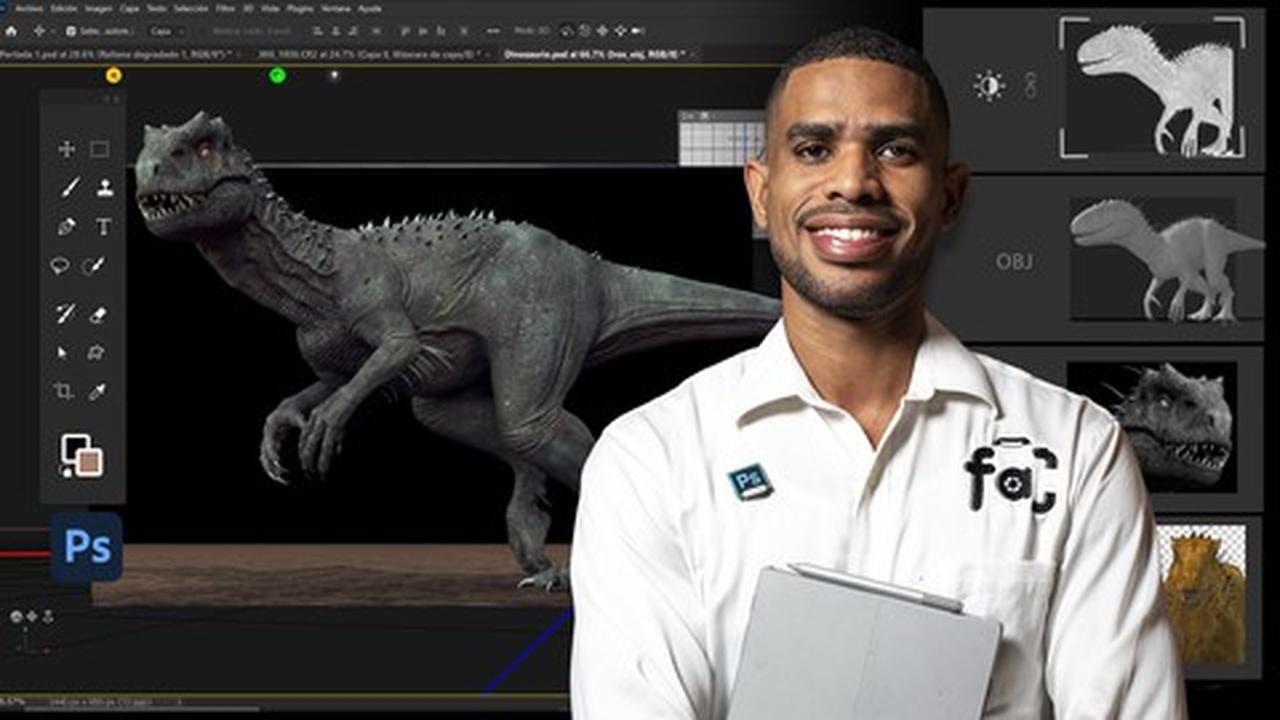Select the Move tool in tools panel

66,149
